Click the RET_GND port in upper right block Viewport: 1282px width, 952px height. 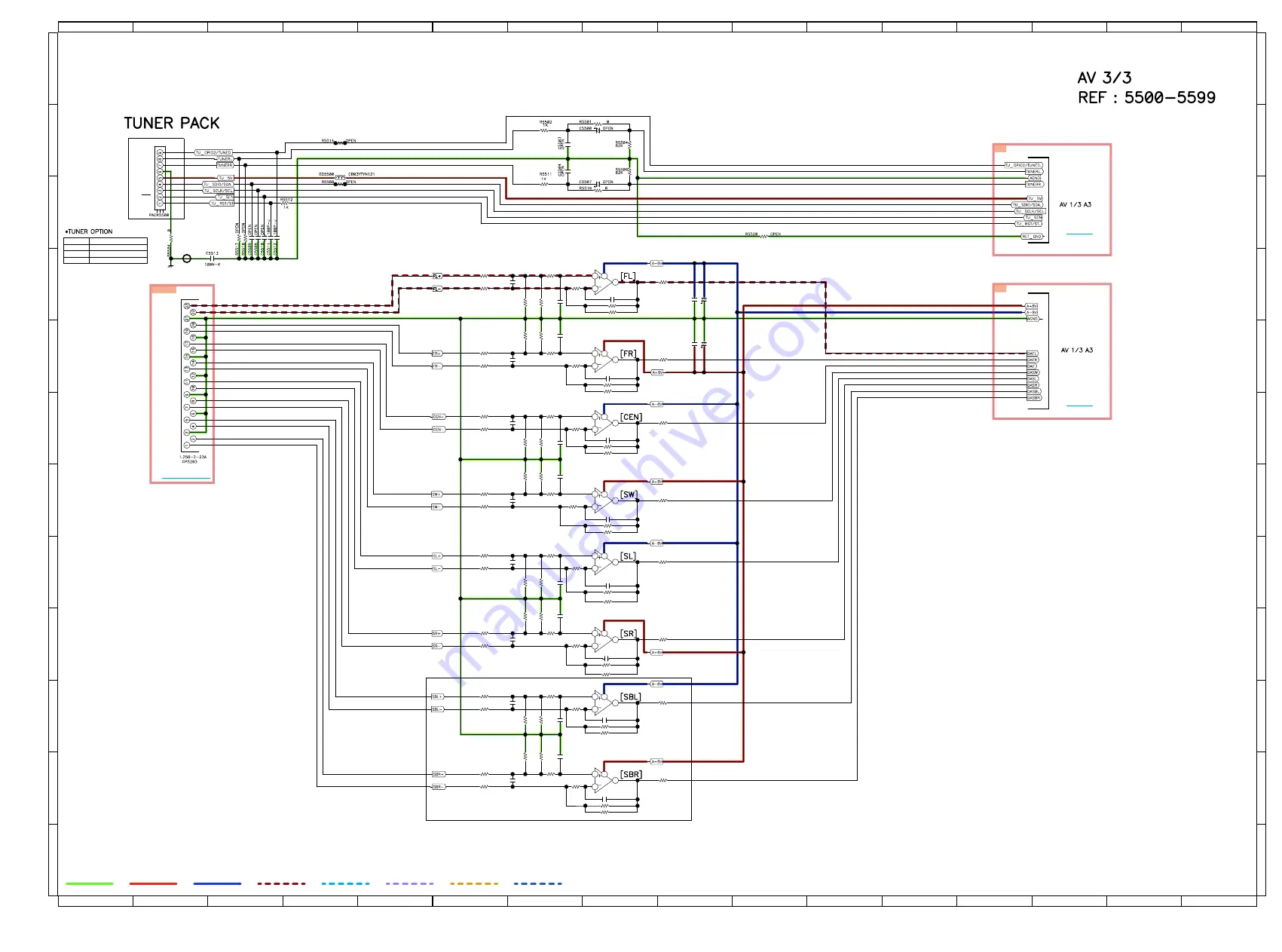[1032, 237]
